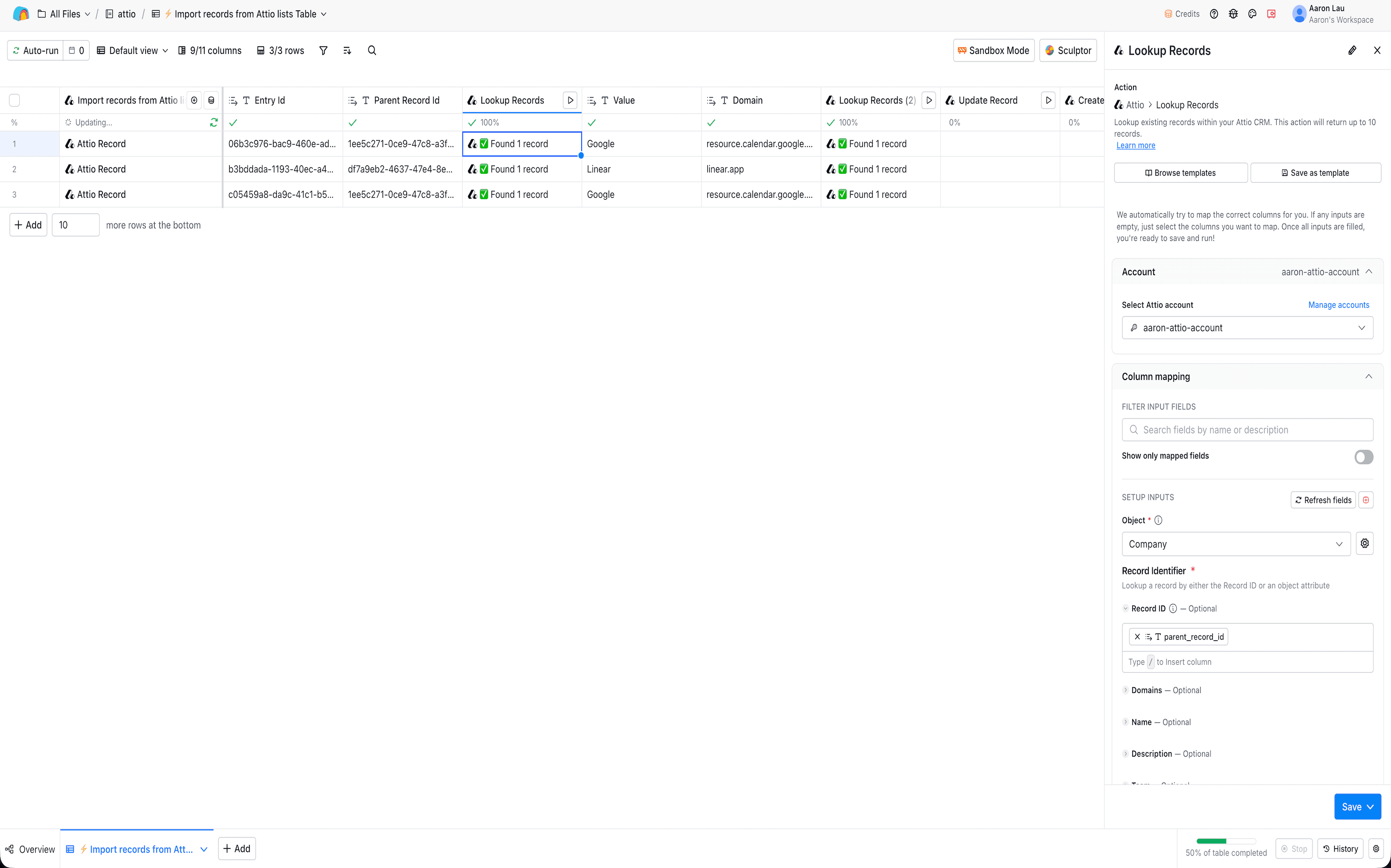1391x868 pixels.
Task: Run the Lookup Records column with its play button
Action: pyautogui.click(x=570, y=101)
